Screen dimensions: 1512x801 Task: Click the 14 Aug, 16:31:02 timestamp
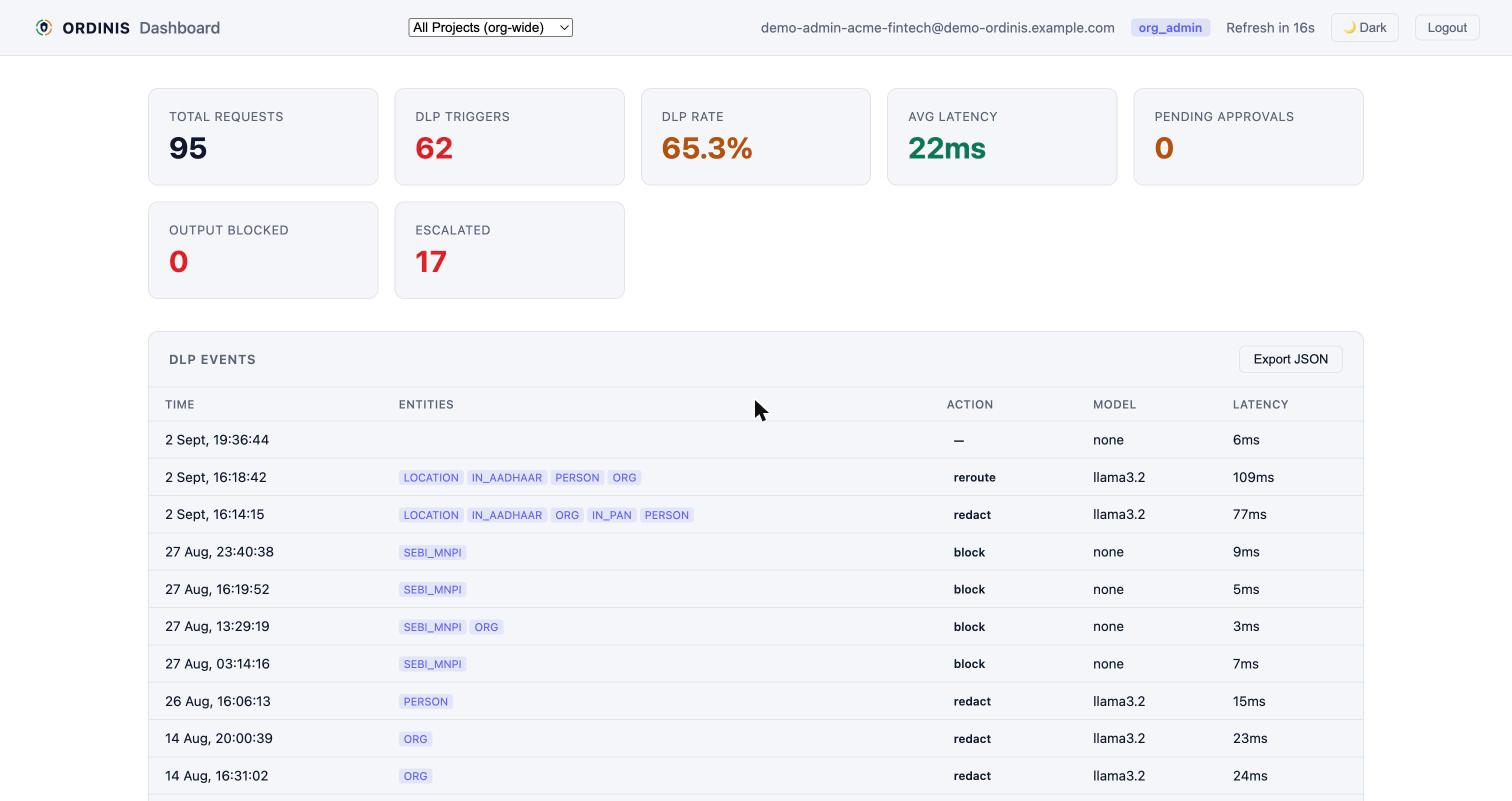point(216,776)
